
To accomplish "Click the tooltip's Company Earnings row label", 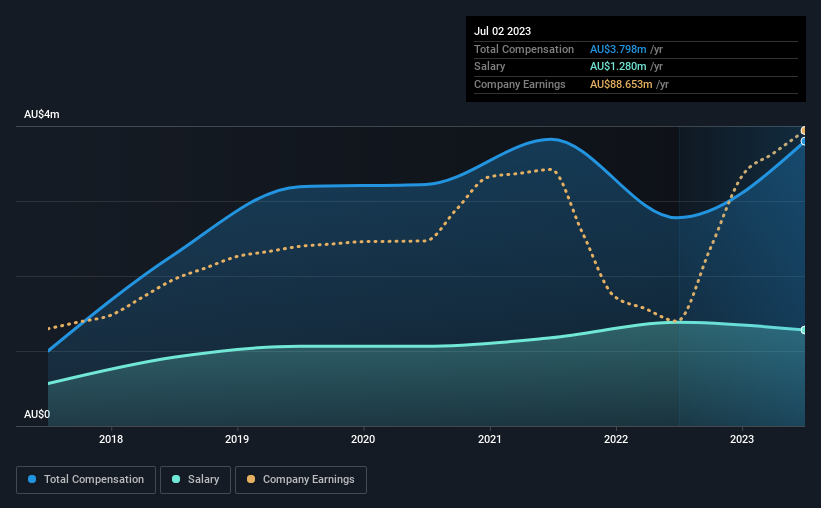I will [519, 84].
